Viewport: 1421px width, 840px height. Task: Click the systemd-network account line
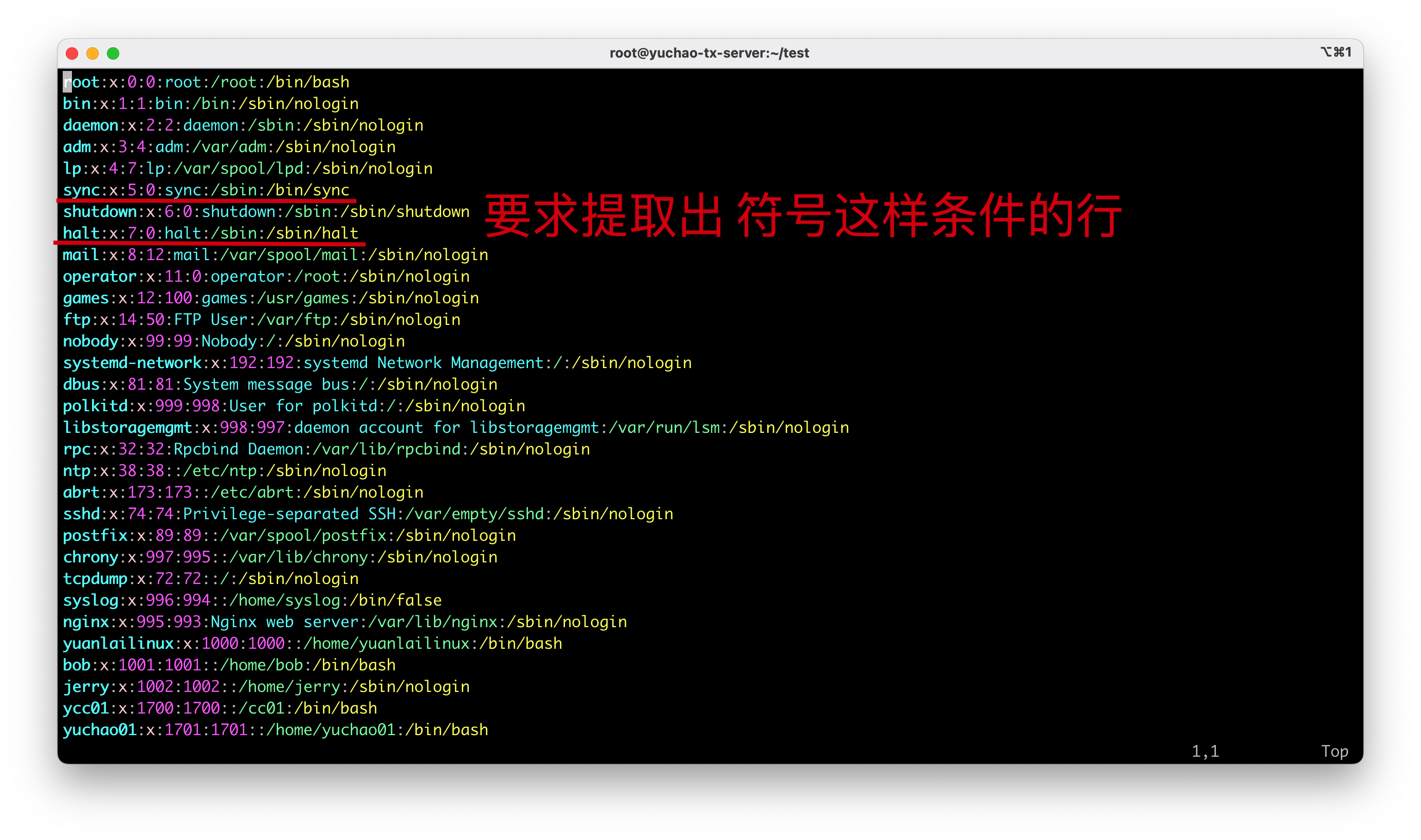click(x=377, y=363)
